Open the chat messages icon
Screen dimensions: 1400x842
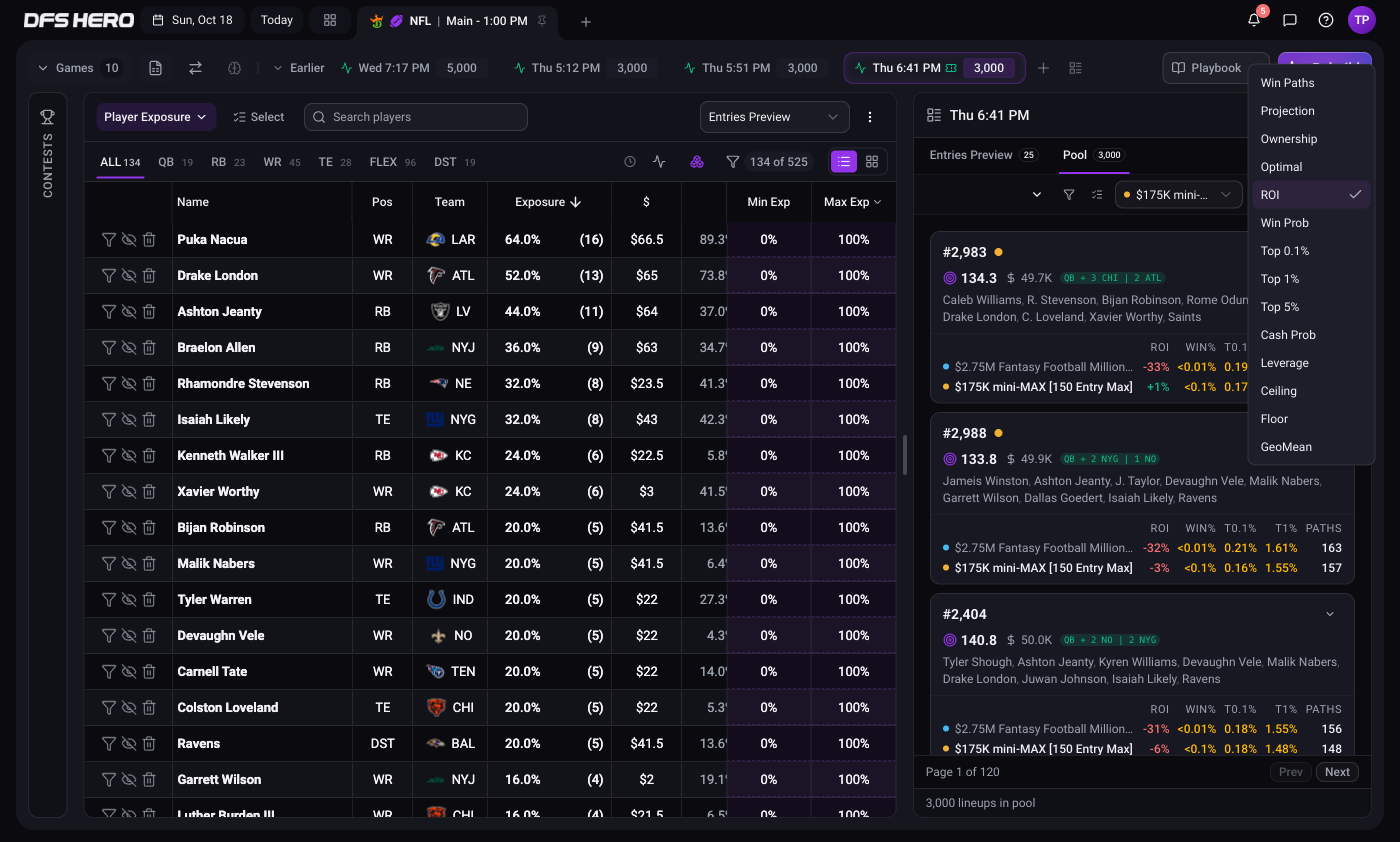pos(1290,20)
